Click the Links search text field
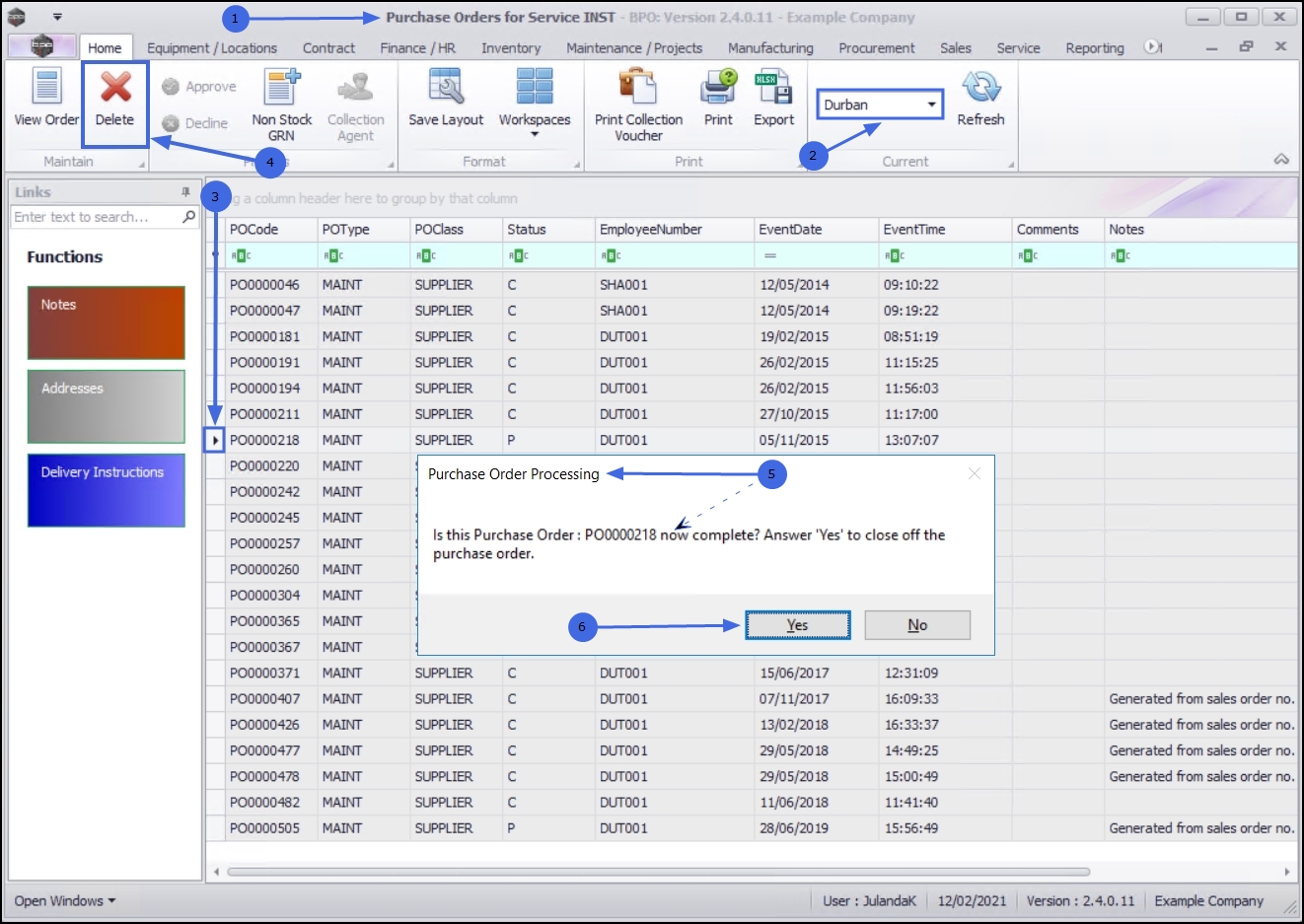The width and height of the screenshot is (1304, 924). [95, 217]
